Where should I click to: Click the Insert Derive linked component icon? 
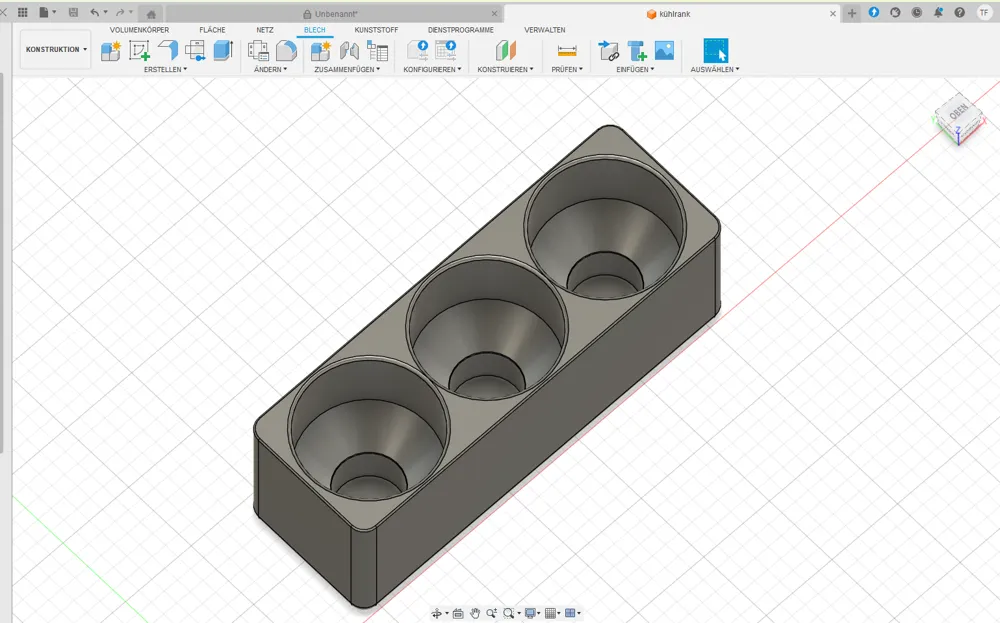608,50
